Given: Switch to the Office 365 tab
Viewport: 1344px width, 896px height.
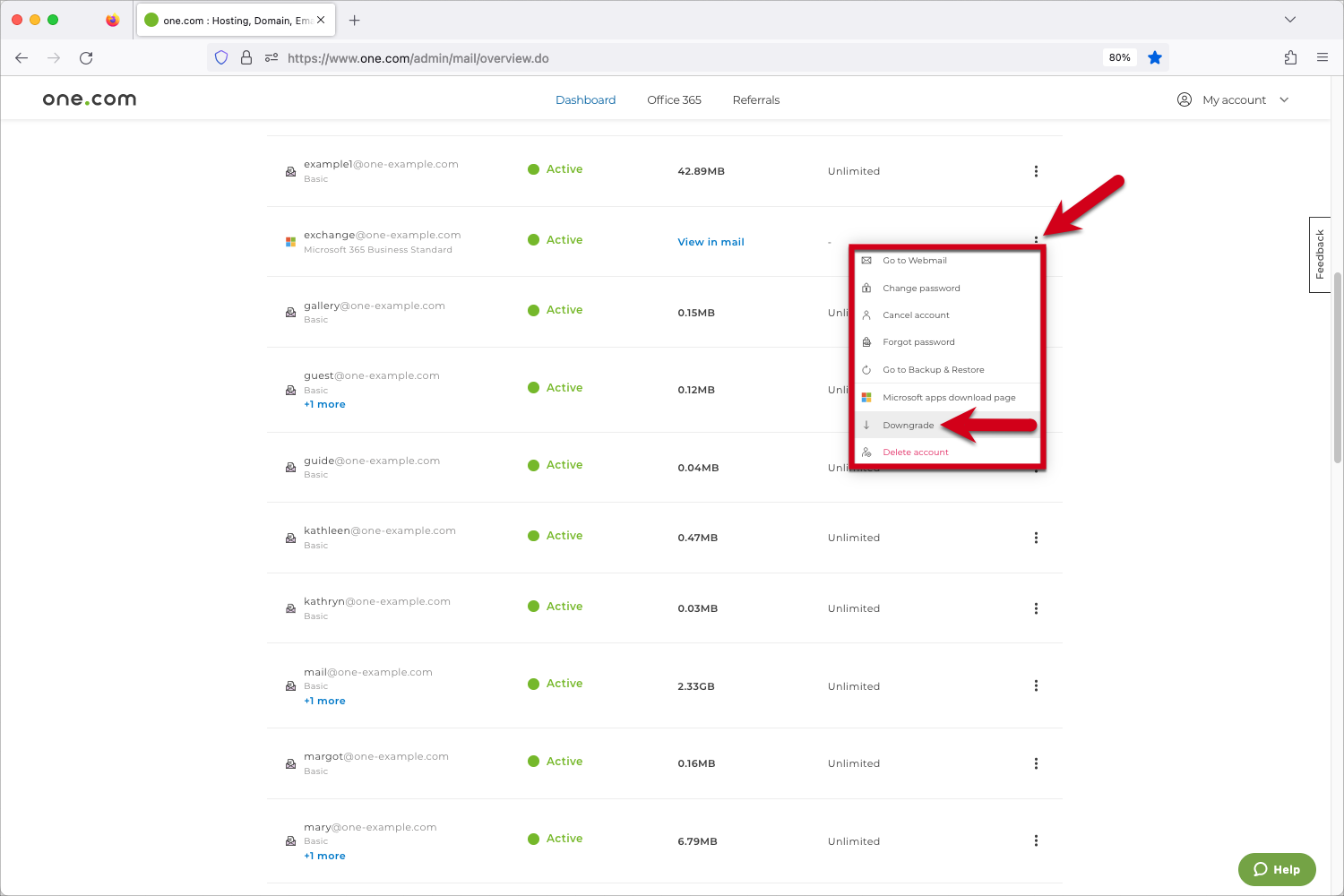Looking at the screenshot, I should (x=674, y=99).
